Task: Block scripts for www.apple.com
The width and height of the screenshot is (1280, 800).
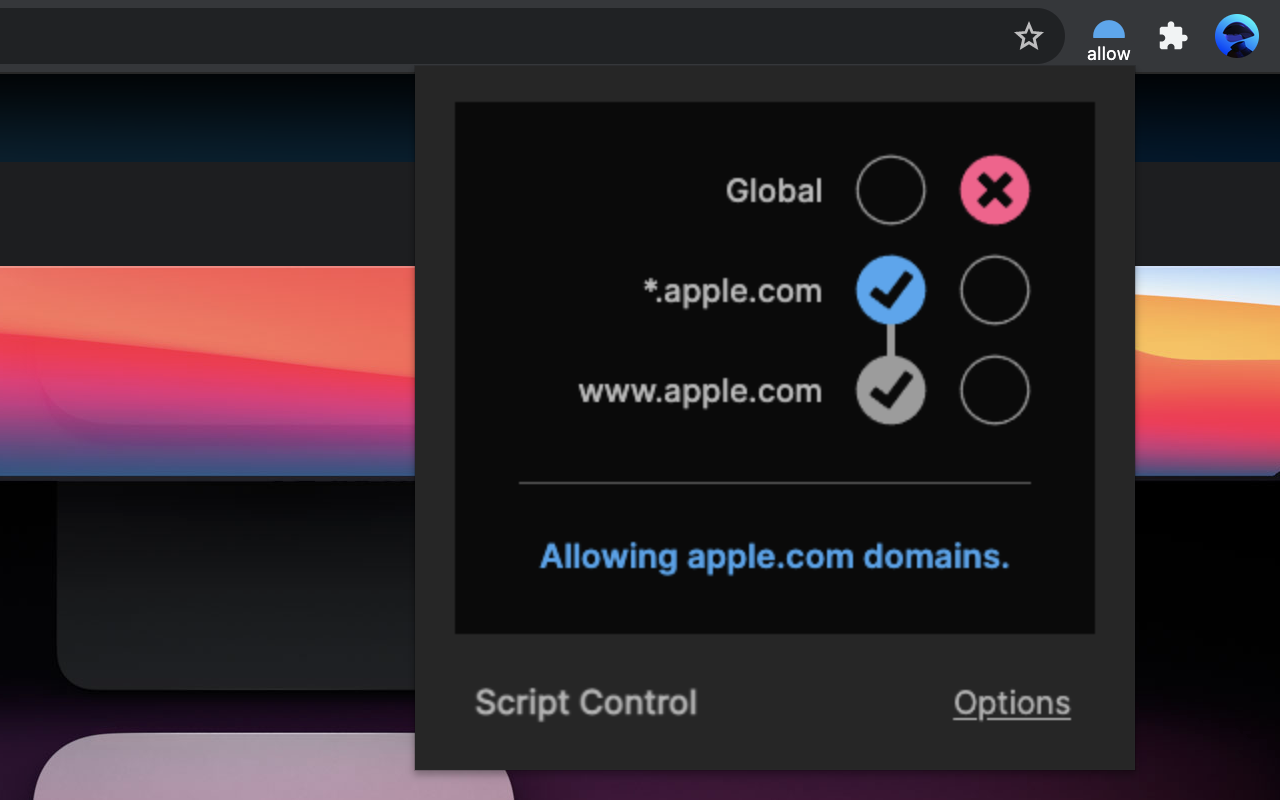Action: pos(994,390)
